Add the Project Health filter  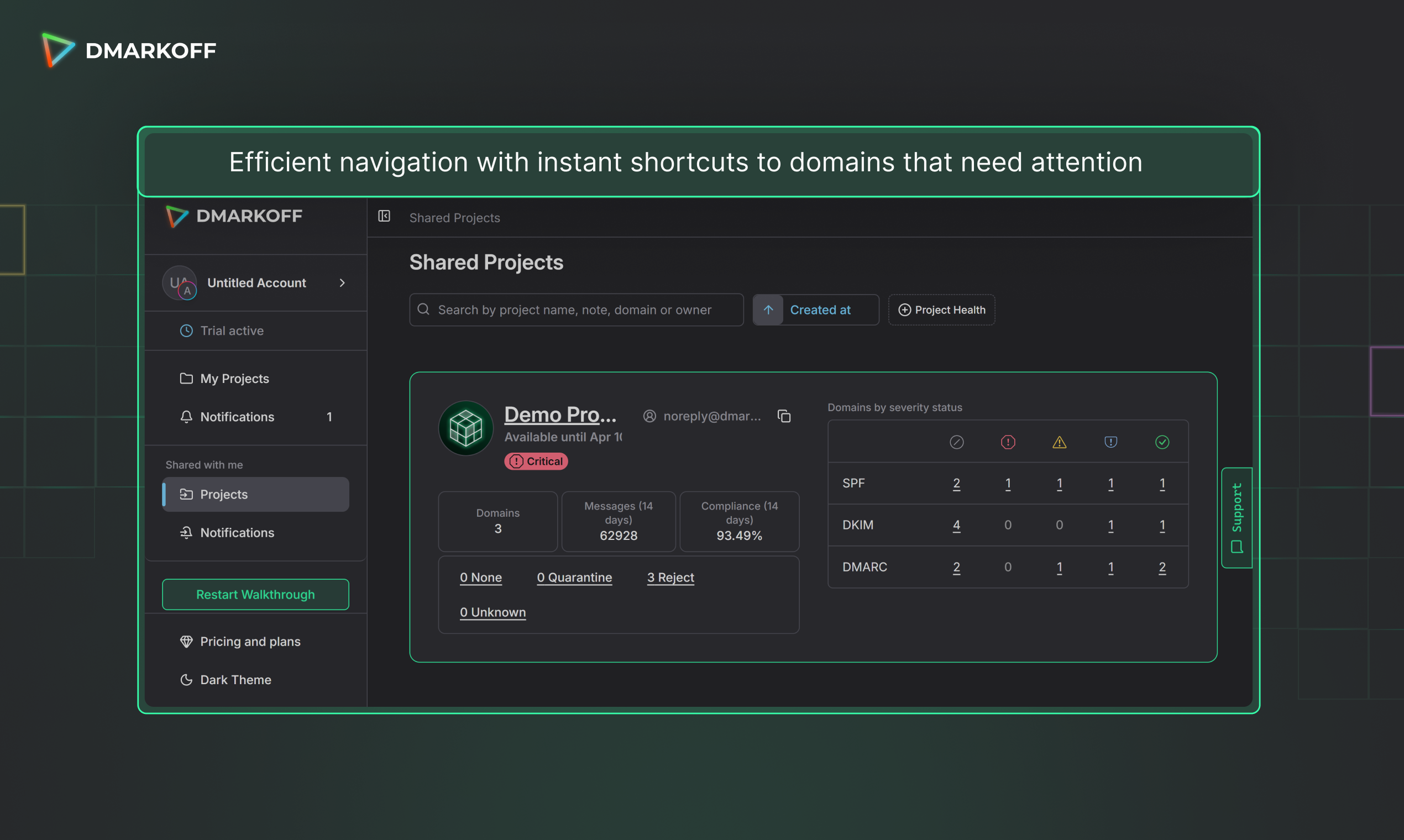point(941,309)
